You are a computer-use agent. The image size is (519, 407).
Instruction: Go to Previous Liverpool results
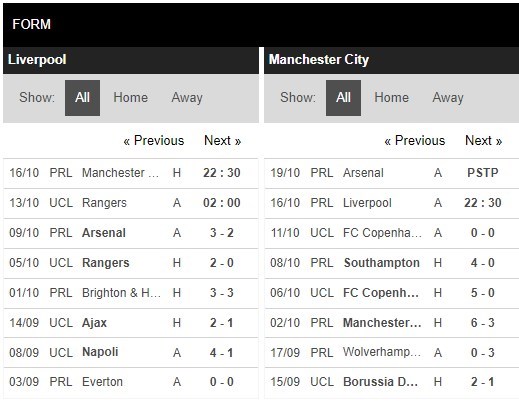click(154, 141)
